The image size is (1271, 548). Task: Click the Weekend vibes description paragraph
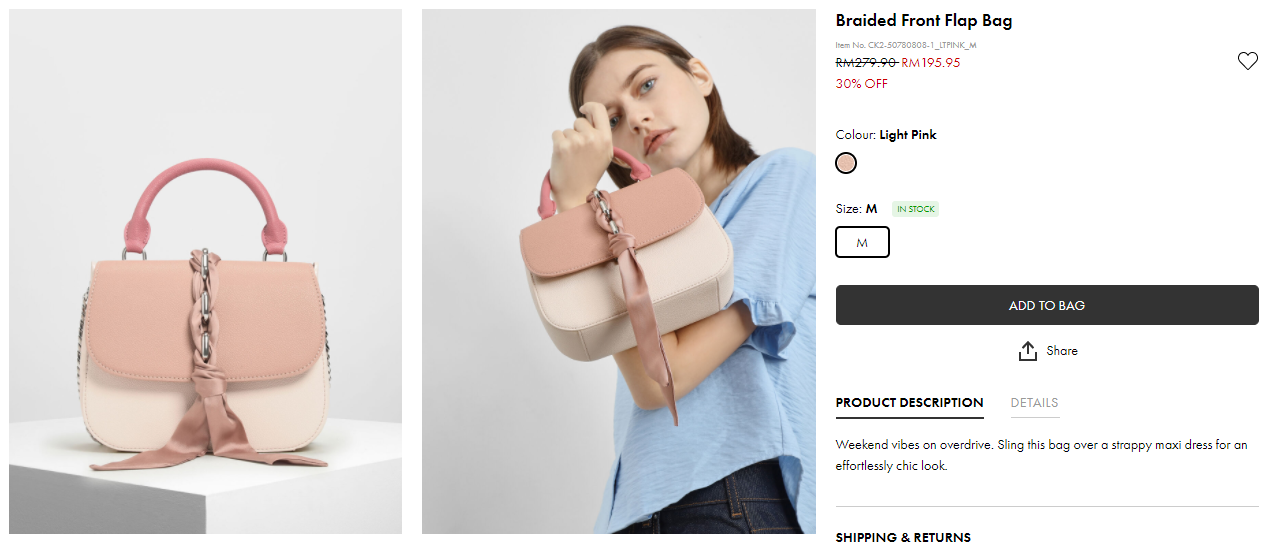pyautogui.click(x=1041, y=455)
